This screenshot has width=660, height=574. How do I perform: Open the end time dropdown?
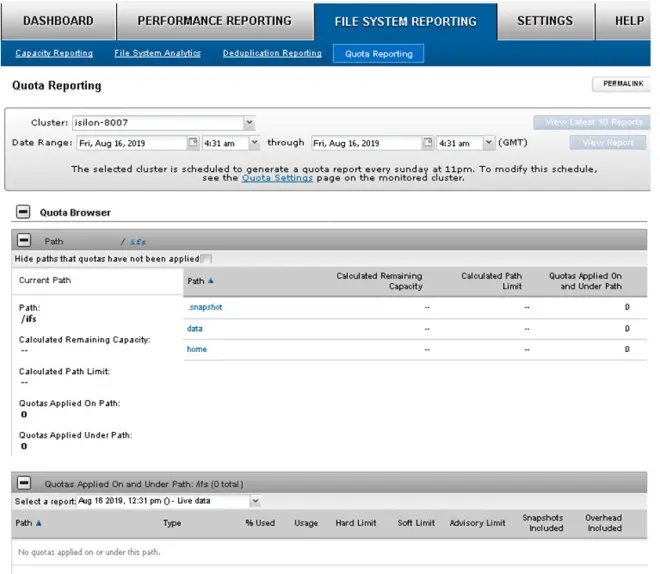click(489, 143)
